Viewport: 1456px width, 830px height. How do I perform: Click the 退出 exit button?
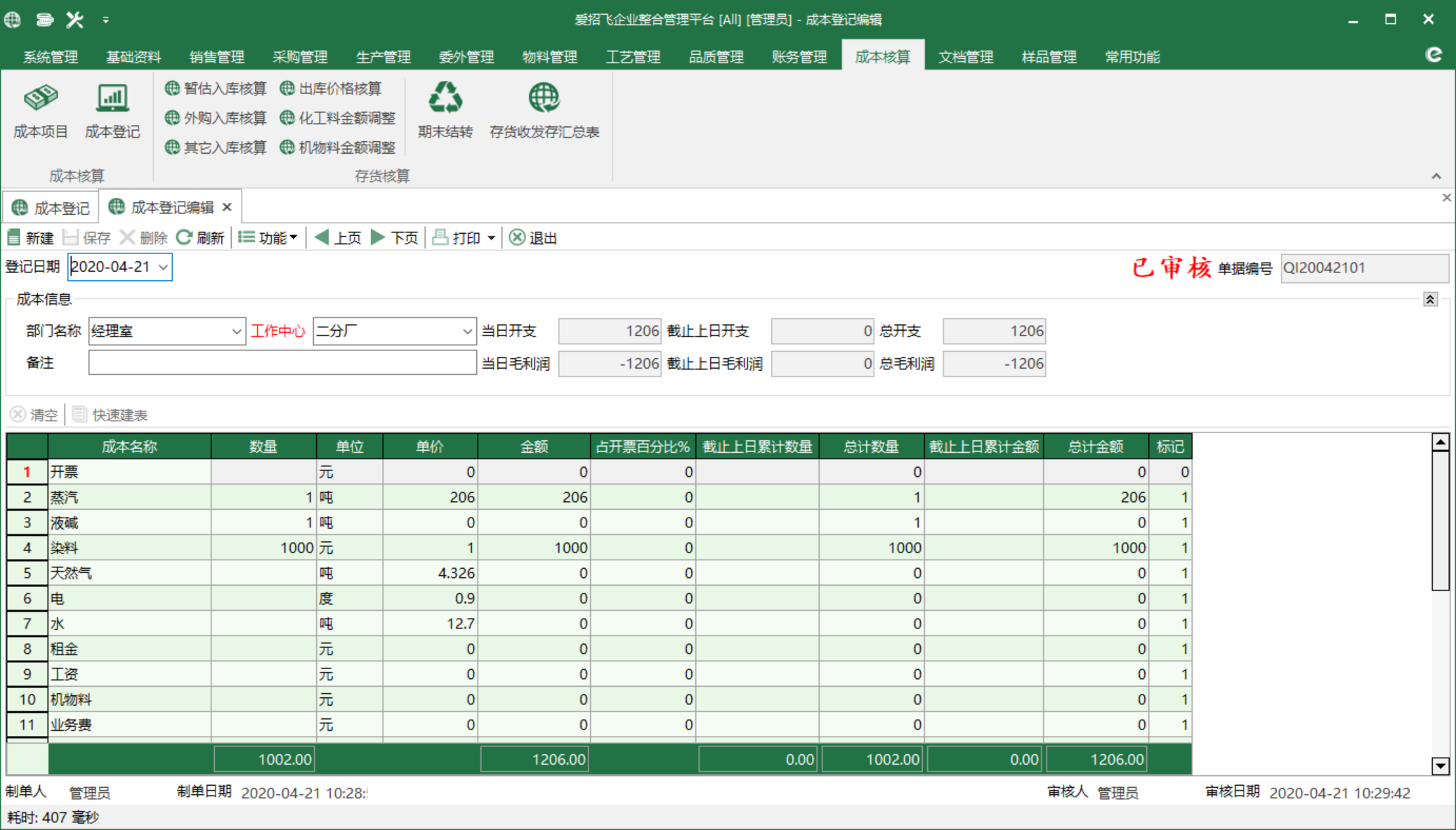pos(533,238)
